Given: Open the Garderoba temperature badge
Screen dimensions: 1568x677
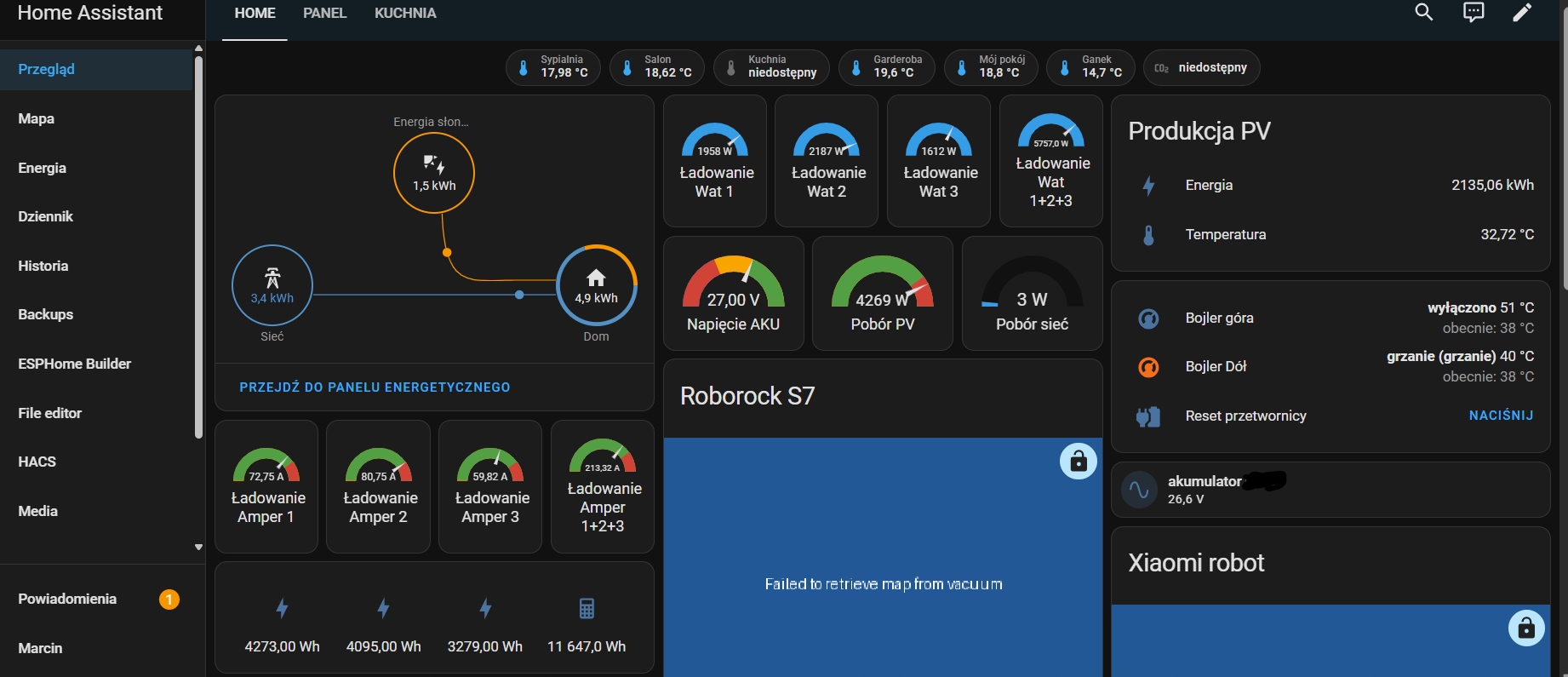Looking at the screenshot, I should click(887, 67).
